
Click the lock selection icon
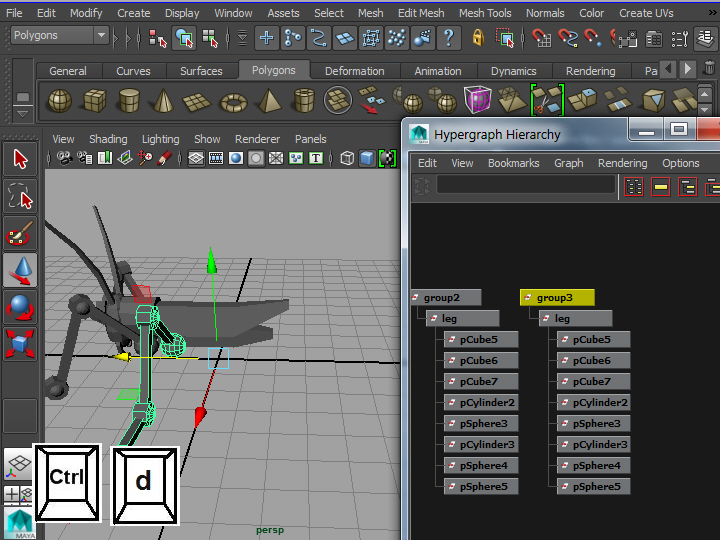click(478, 38)
